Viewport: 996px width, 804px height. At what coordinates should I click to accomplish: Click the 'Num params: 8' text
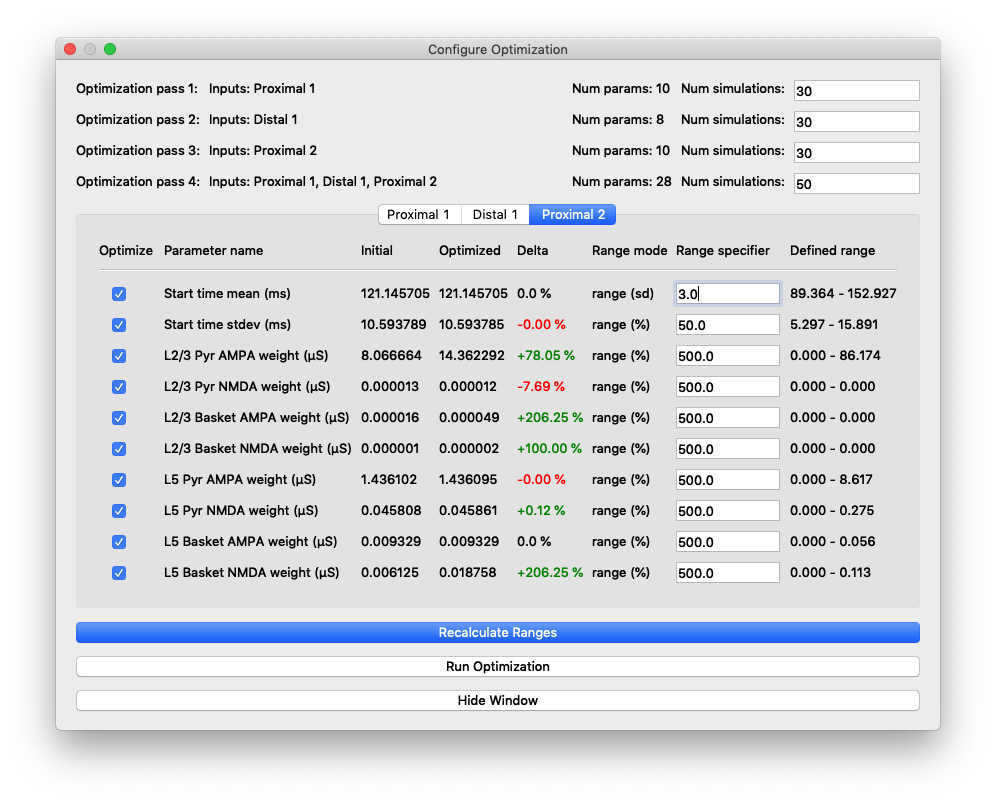click(x=617, y=119)
